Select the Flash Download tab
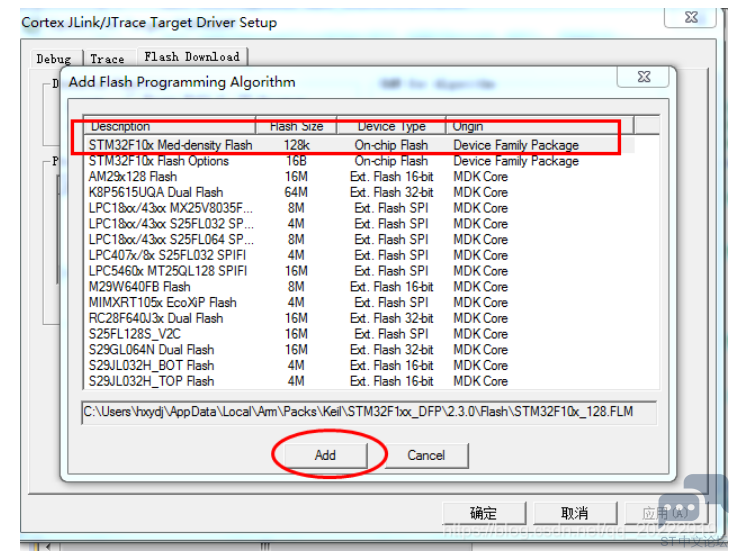 [192, 57]
